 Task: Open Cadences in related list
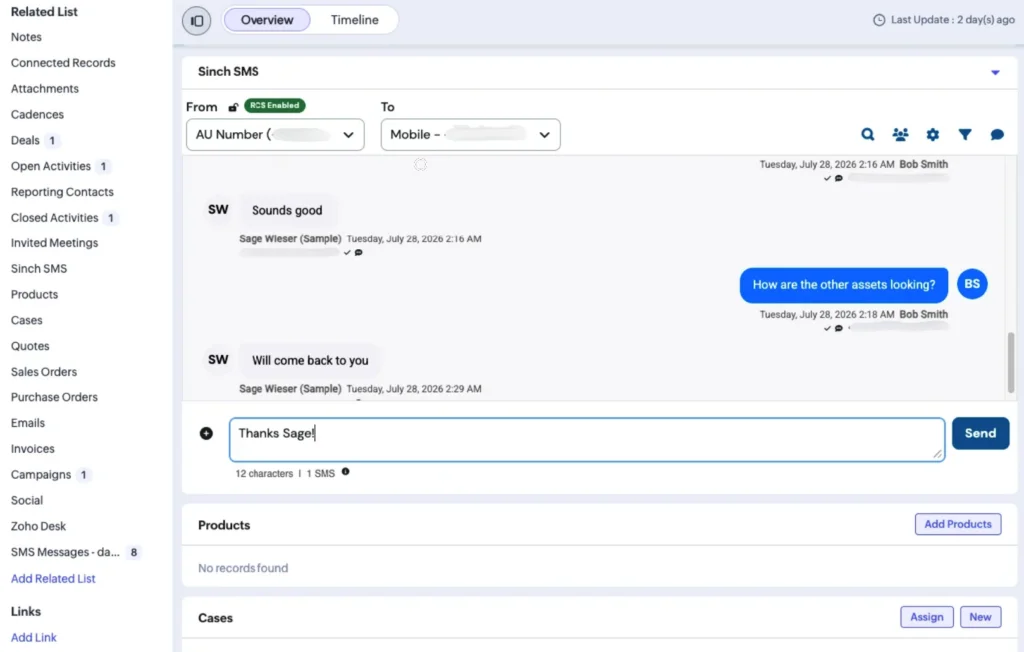coord(37,114)
